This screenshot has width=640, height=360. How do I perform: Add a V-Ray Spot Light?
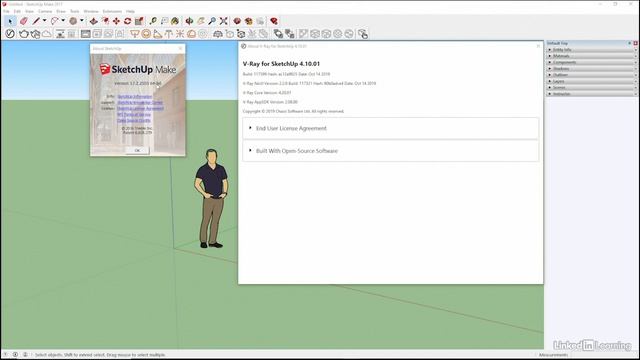point(157,34)
